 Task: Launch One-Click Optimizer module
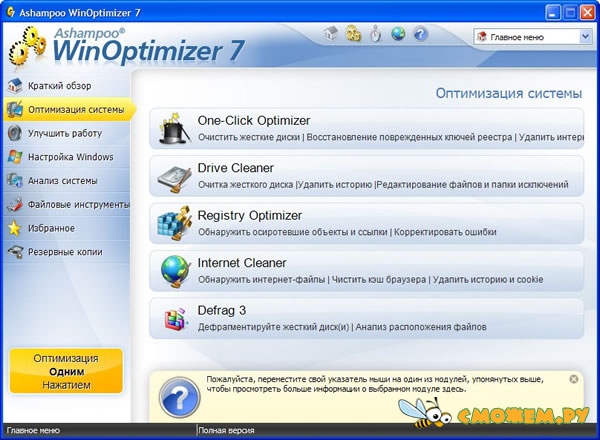(x=367, y=129)
